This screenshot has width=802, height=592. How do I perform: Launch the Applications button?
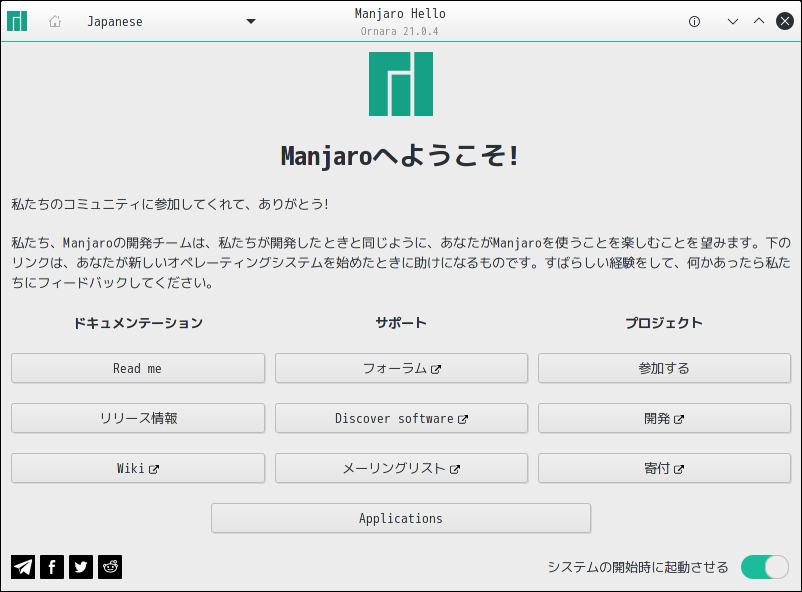401,518
